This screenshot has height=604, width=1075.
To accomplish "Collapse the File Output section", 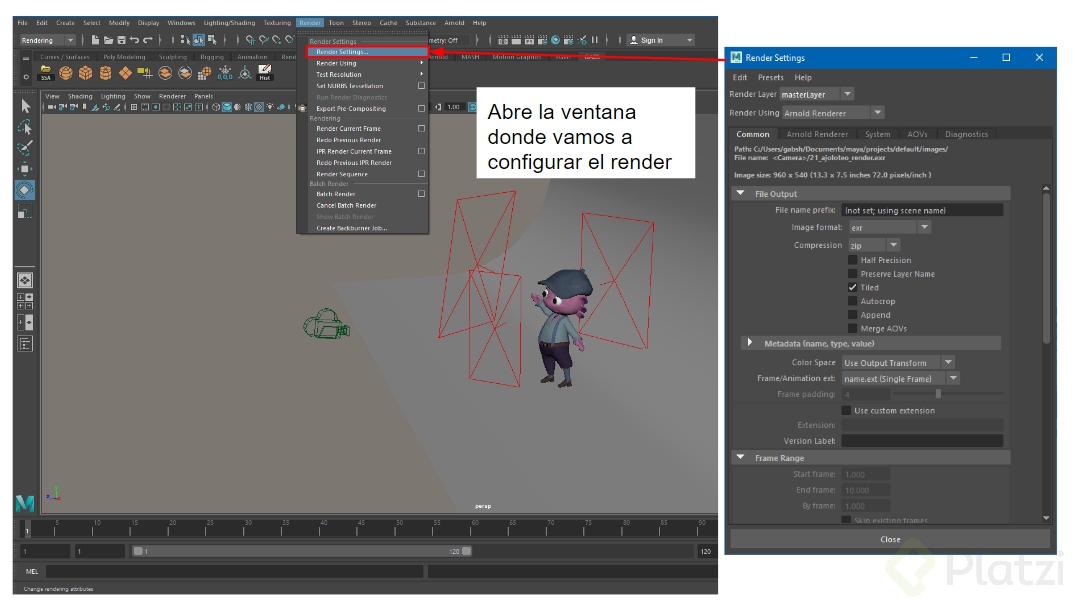I will coord(740,193).
